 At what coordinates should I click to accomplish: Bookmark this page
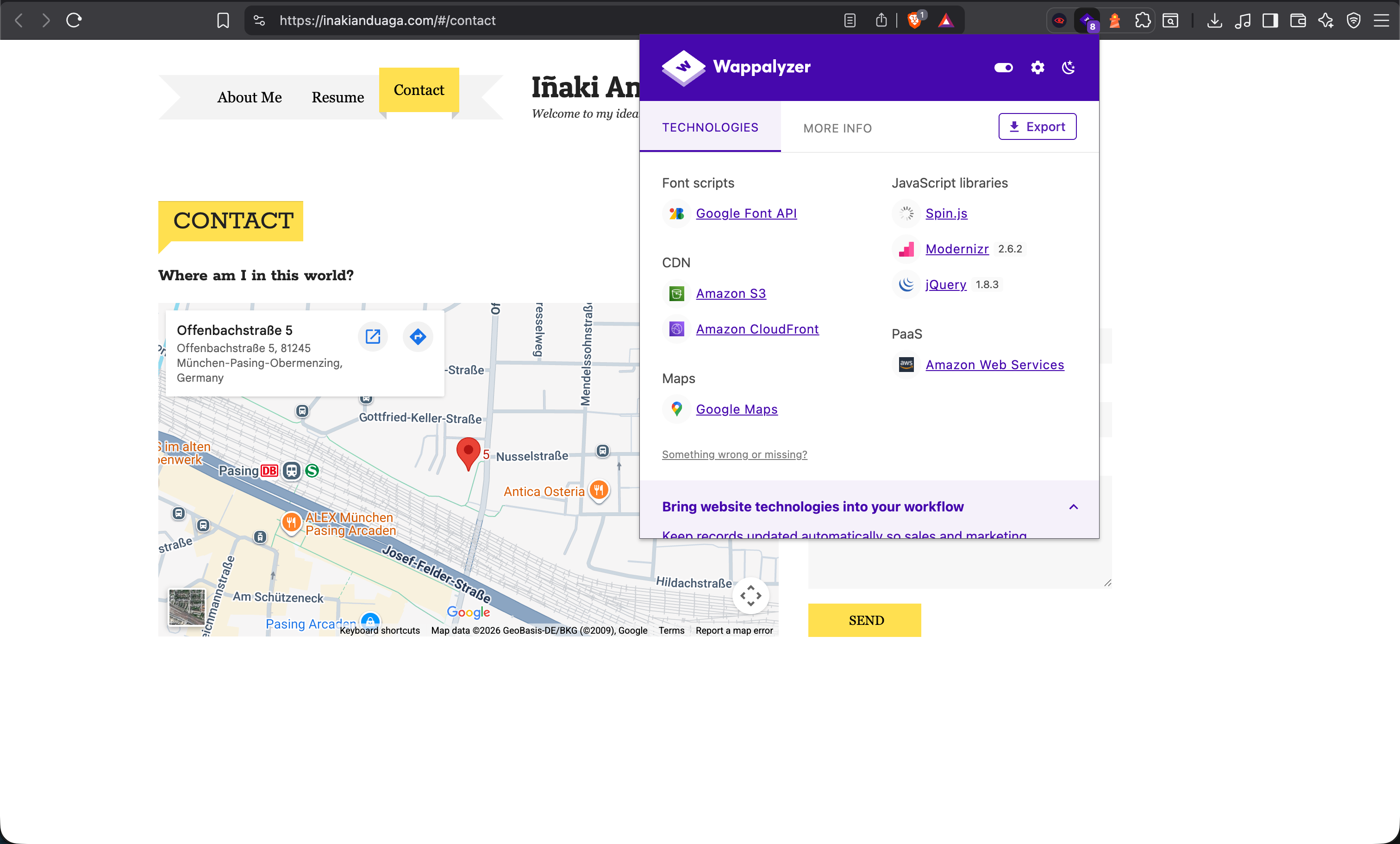223,20
